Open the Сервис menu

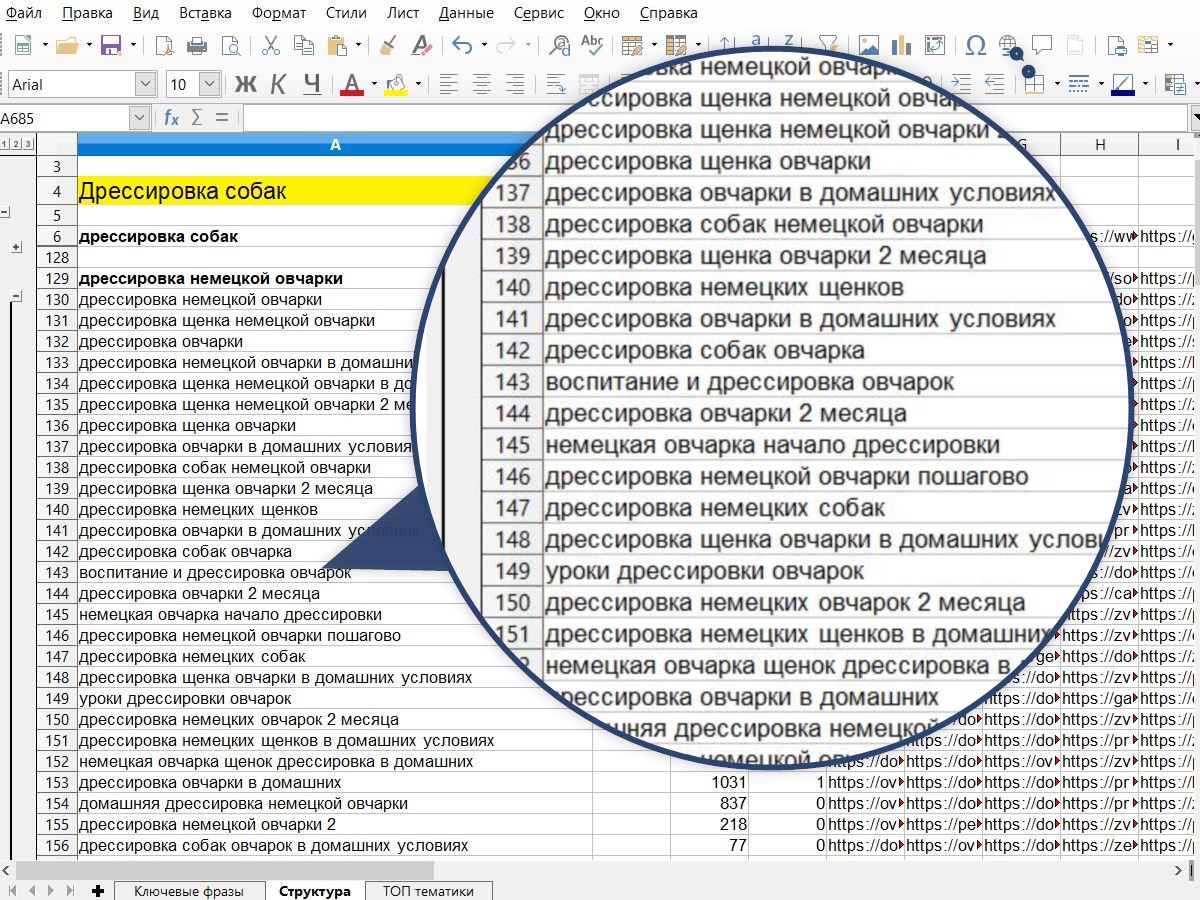coord(539,14)
